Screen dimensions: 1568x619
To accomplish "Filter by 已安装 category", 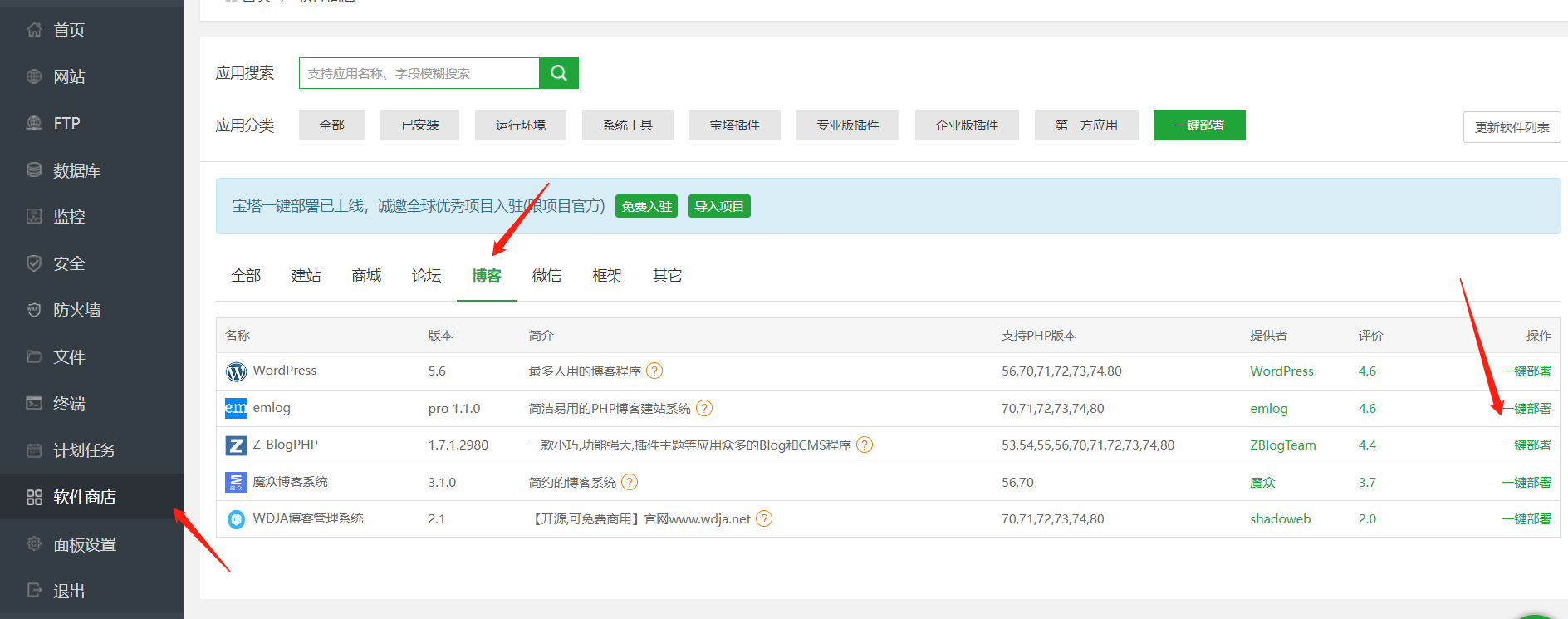I will coord(419,125).
